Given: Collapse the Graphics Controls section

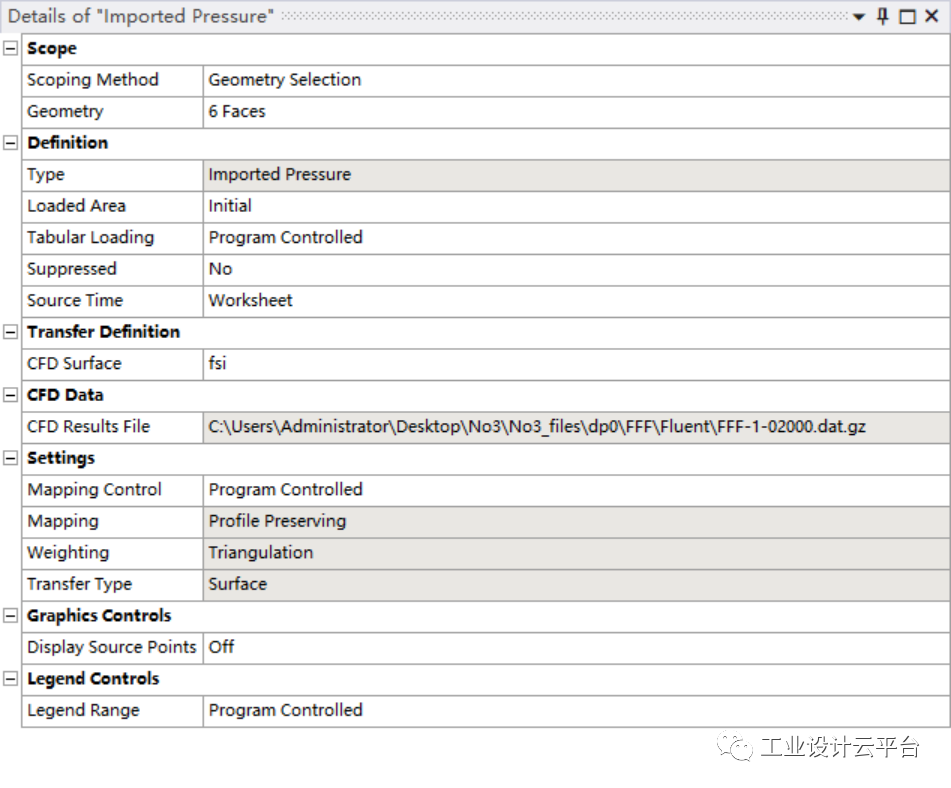Looking at the screenshot, I should pyautogui.click(x=10, y=616).
